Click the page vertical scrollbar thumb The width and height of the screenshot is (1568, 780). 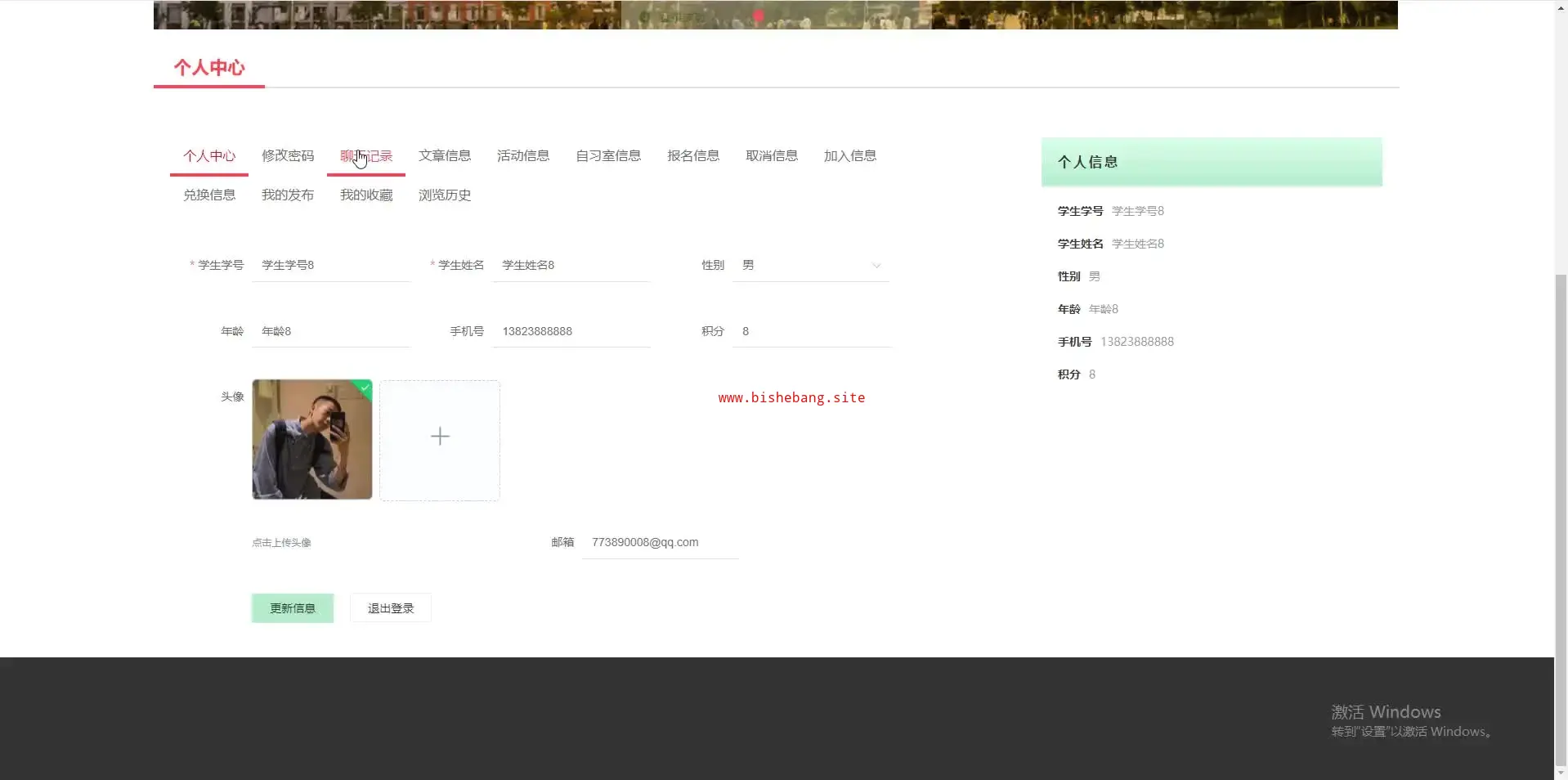point(1561,519)
